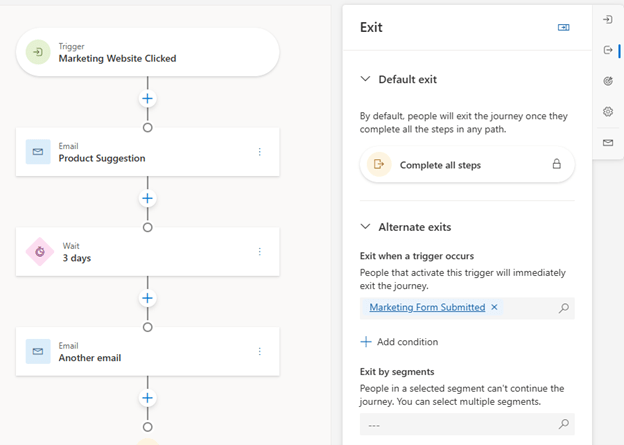
Task: Click the envelope icon in side rail
Action: [x=608, y=143]
